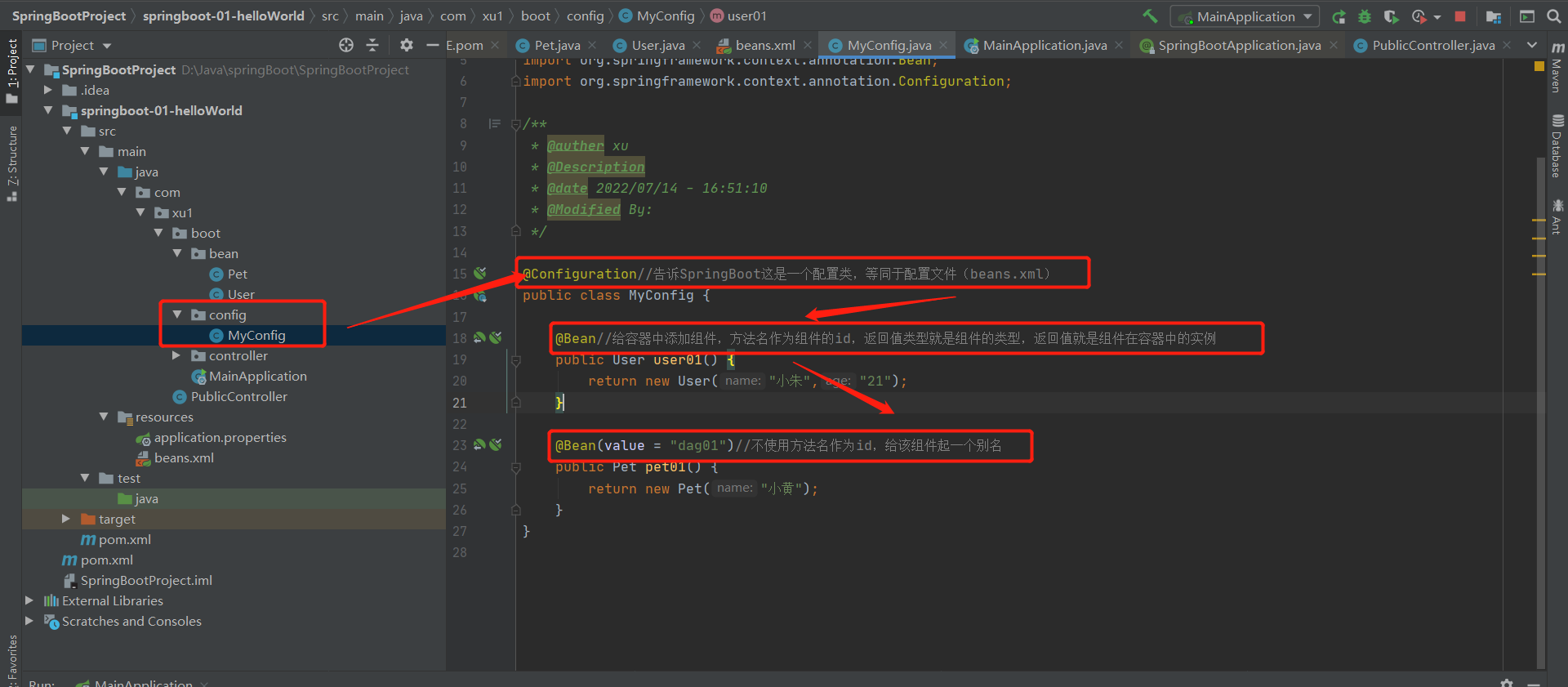
Task: Start debugging with the green bug icon
Action: (x=1365, y=16)
